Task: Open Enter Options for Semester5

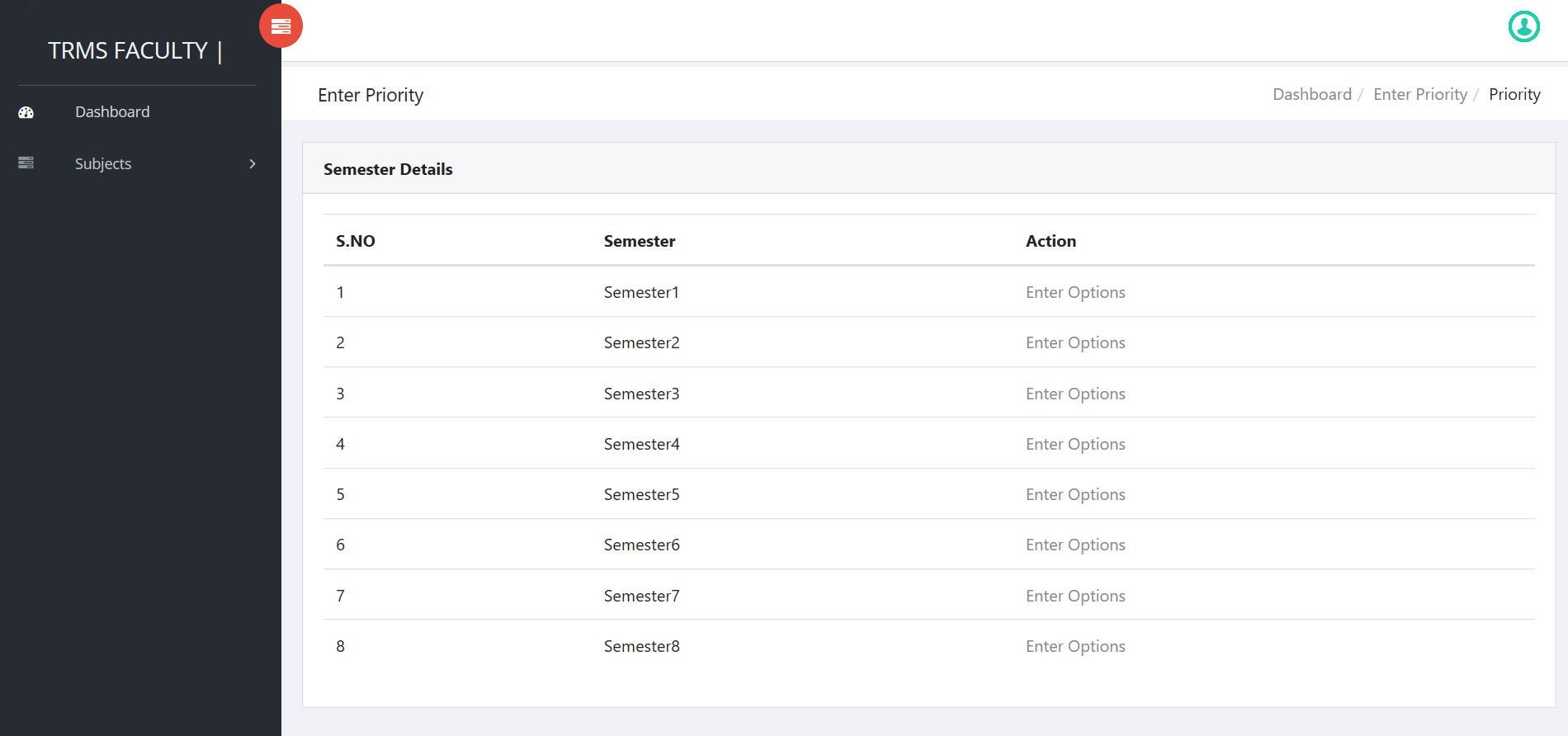Action: pos(1075,494)
